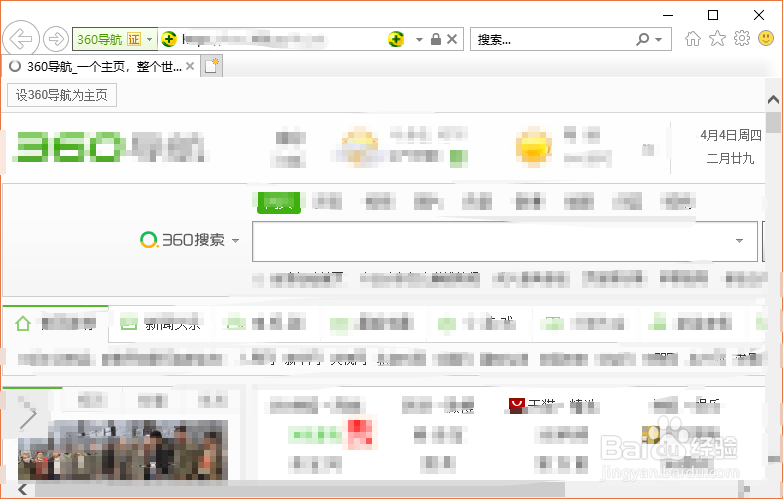The image size is (783, 499).
Task: Click the 设360导航为主页 button
Action: 62,95
